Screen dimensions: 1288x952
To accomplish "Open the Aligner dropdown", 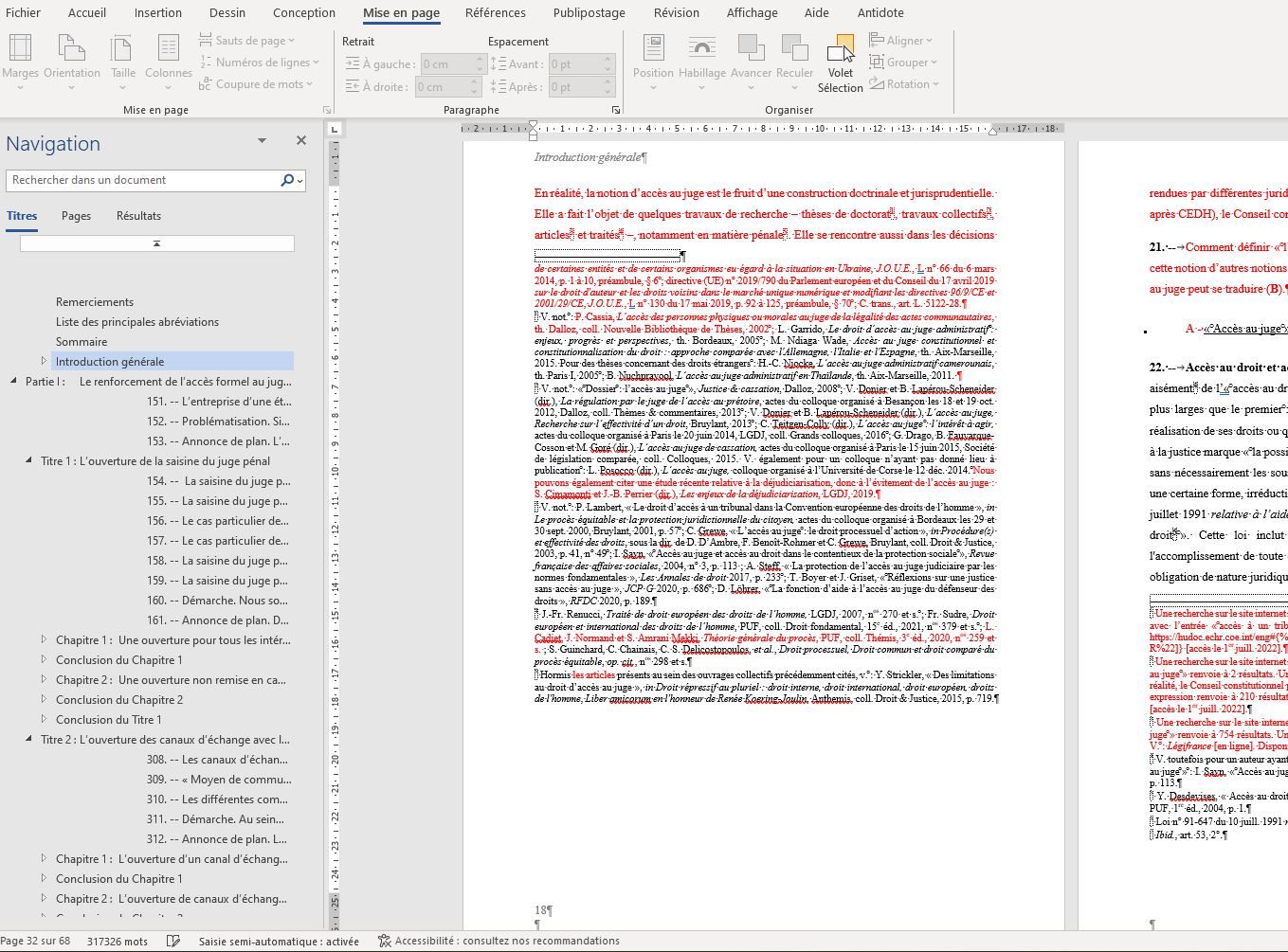I will [899, 41].
